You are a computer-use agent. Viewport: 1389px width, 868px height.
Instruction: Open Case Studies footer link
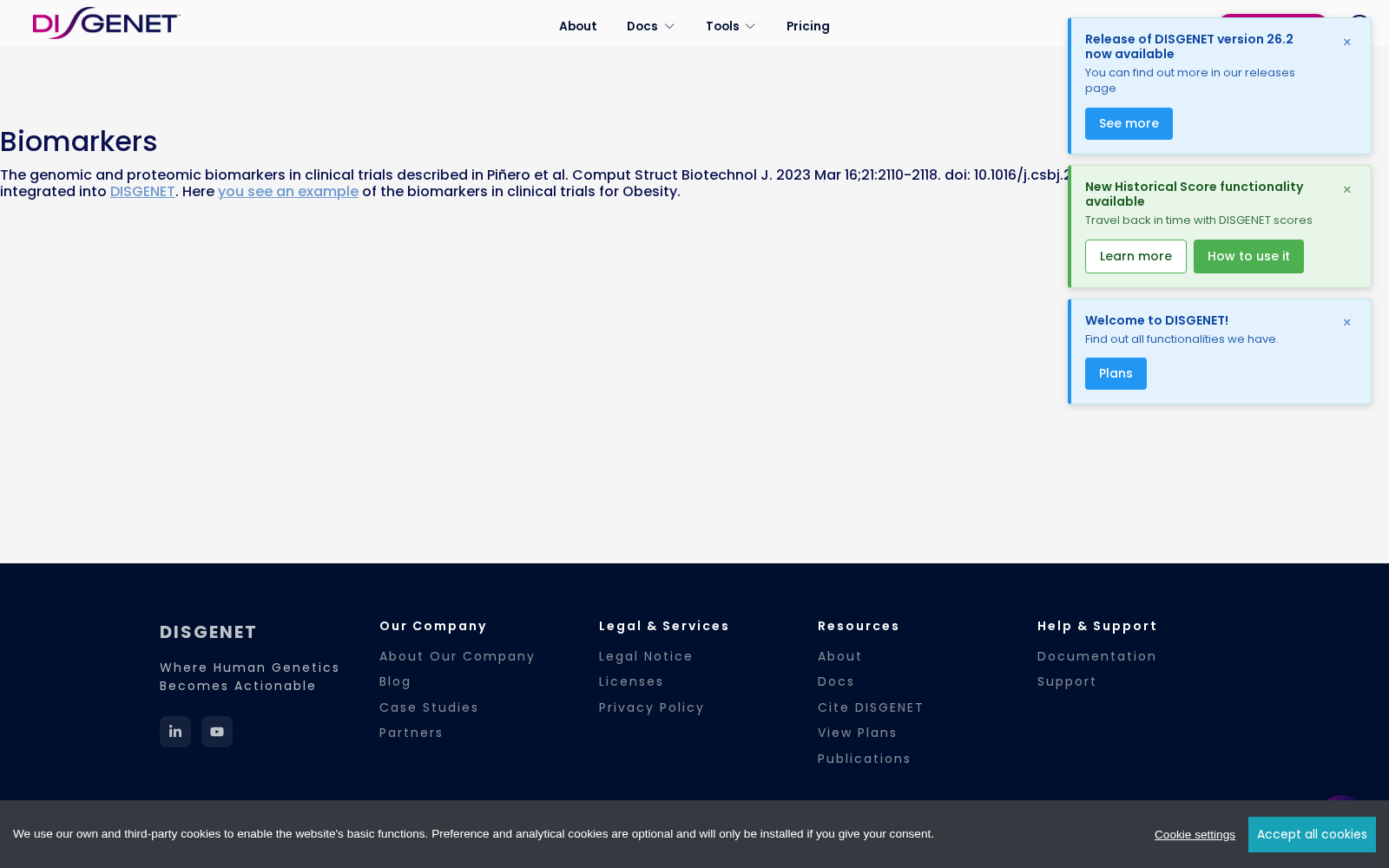pos(429,707)
